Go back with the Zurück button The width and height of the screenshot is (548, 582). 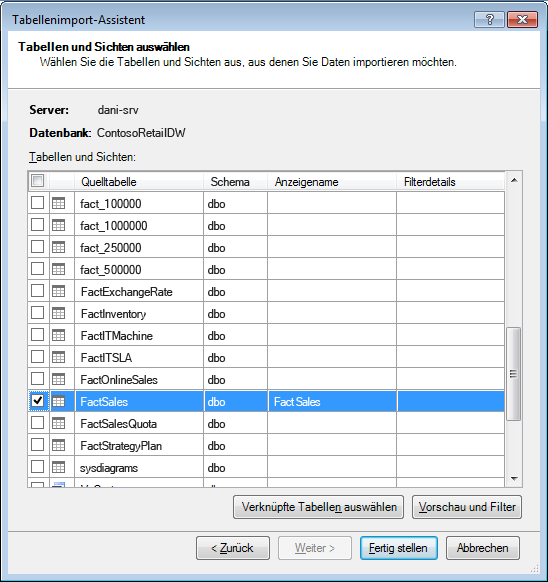click(233, 548)
